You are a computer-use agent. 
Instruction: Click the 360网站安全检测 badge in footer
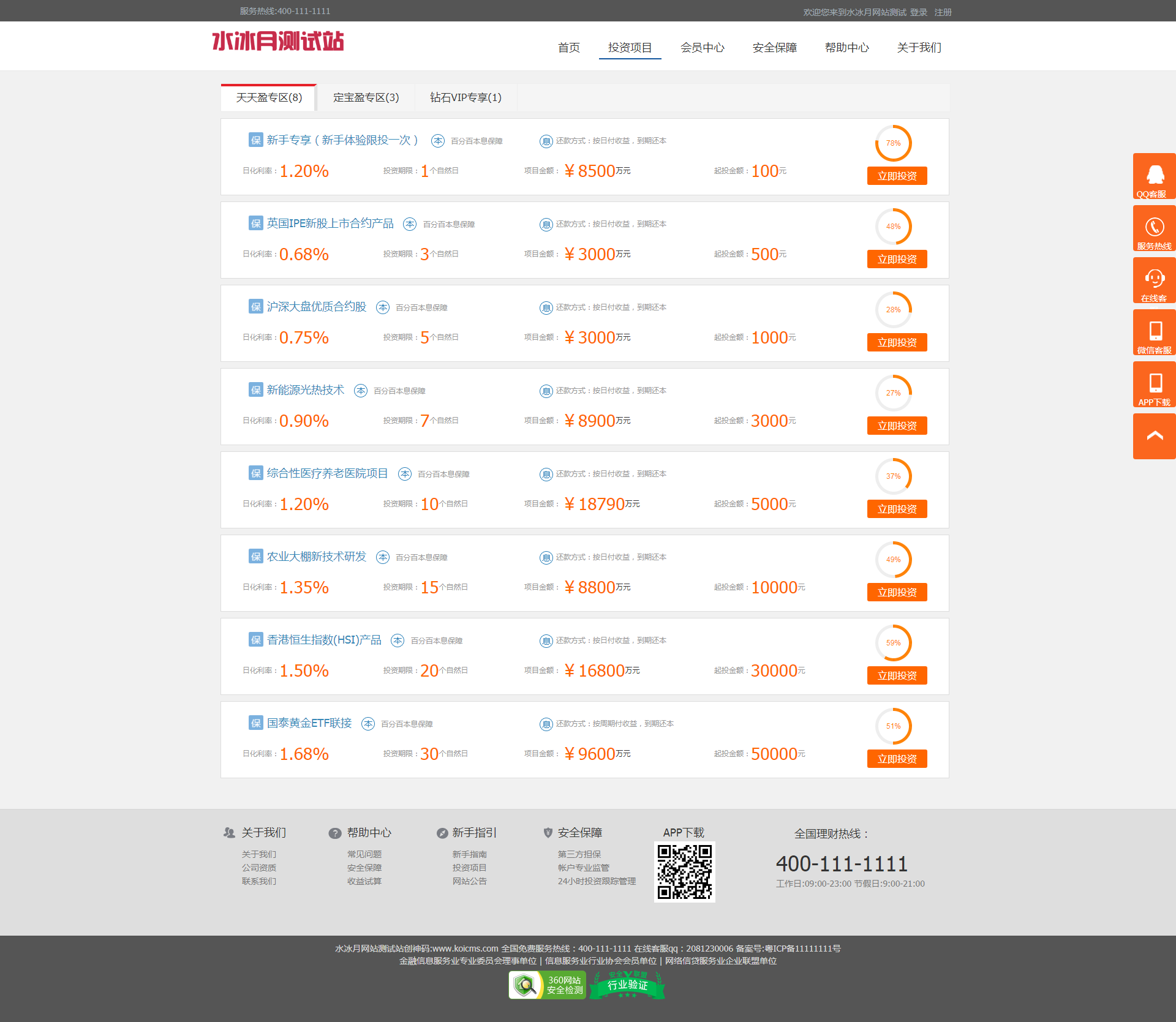(x=548, y=985)
